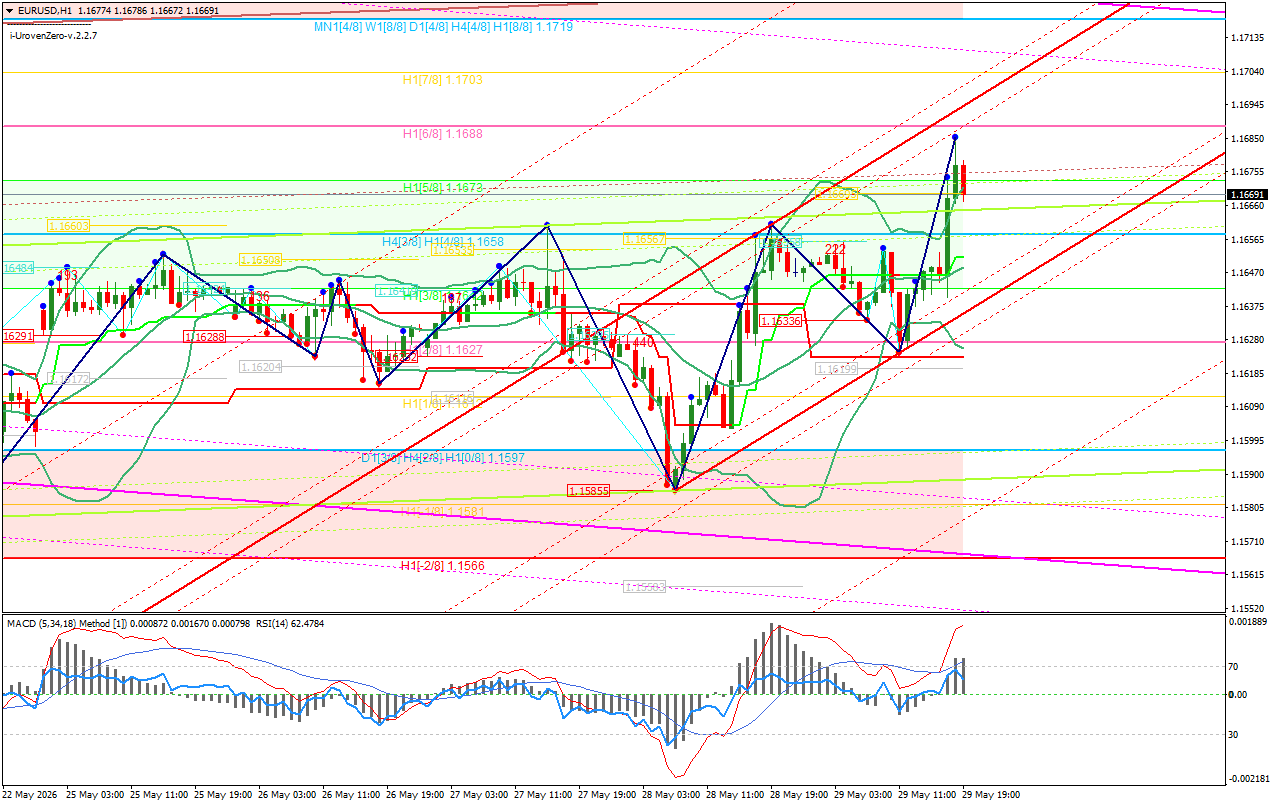Click the 1.1713 price scale label
Viewport: 1271px width, 806px height.
click(x=1246, y=37)
